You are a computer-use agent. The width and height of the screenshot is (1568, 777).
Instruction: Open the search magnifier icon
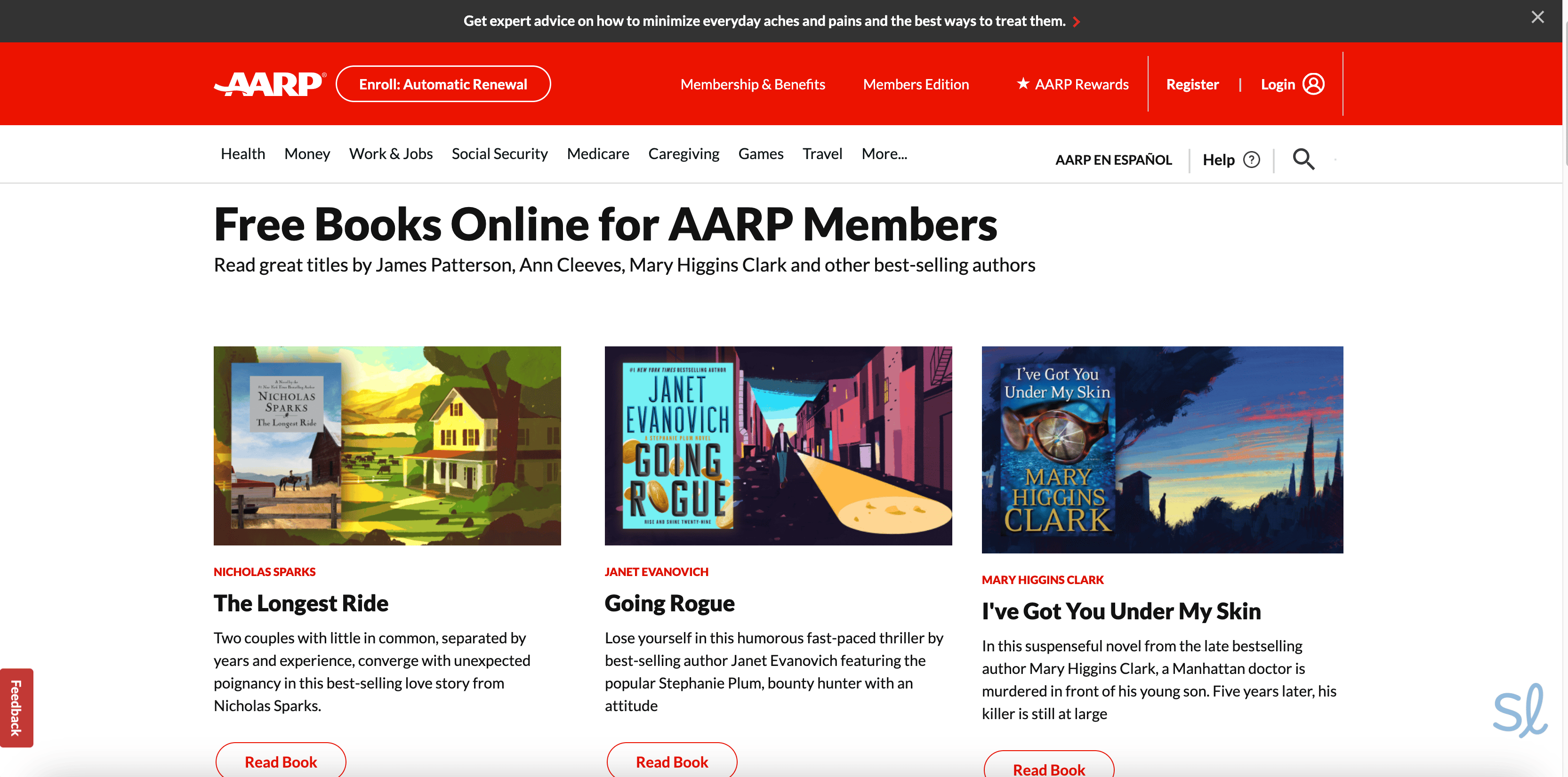[1303, 160]
